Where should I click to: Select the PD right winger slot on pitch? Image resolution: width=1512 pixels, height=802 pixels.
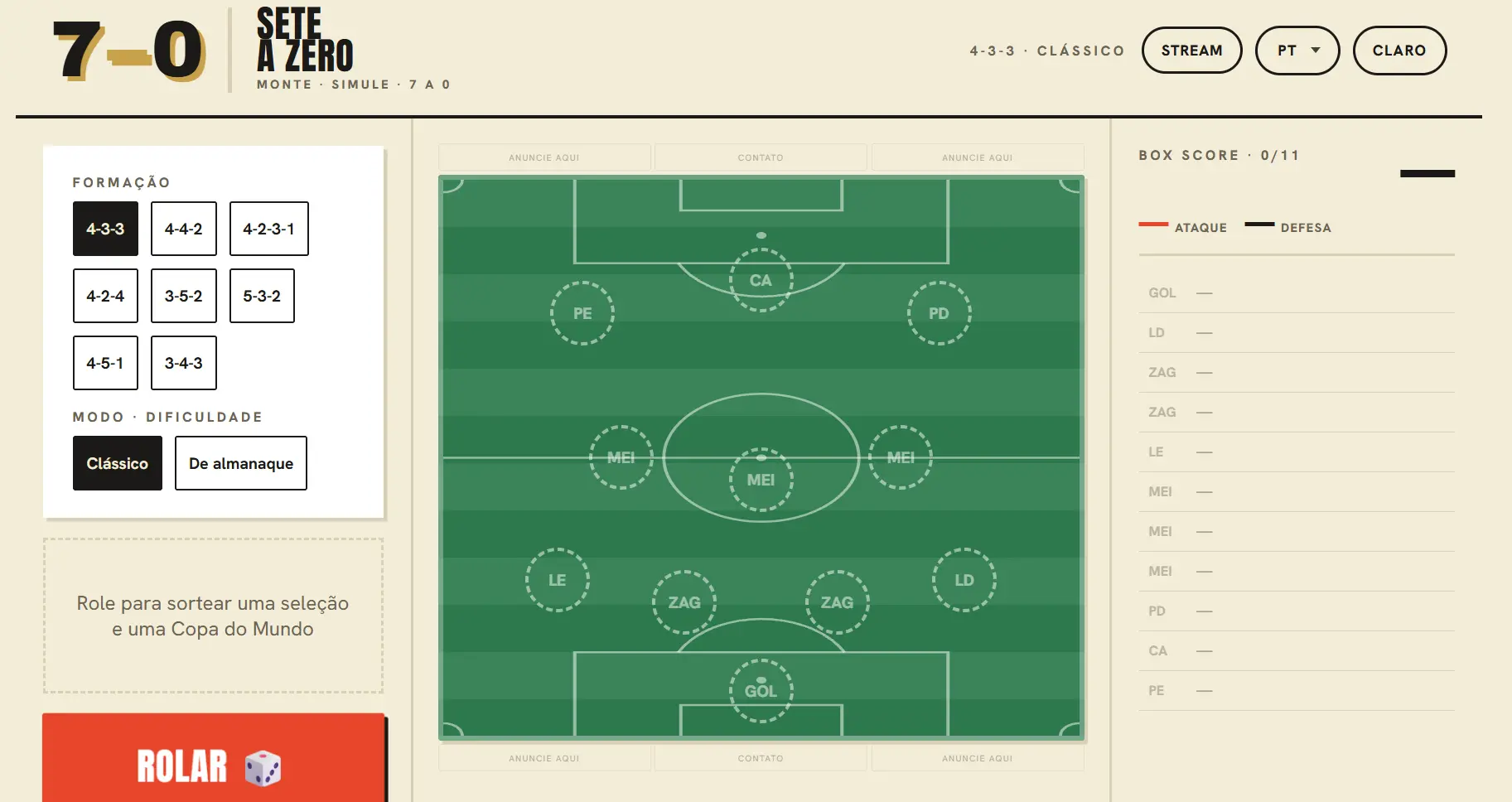939,313
